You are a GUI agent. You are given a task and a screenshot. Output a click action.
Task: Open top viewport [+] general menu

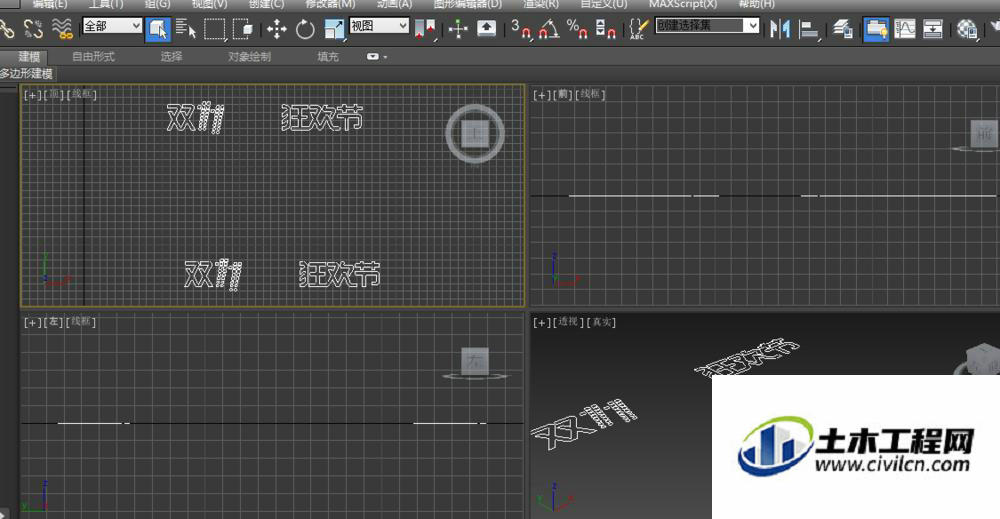(32, 95)
